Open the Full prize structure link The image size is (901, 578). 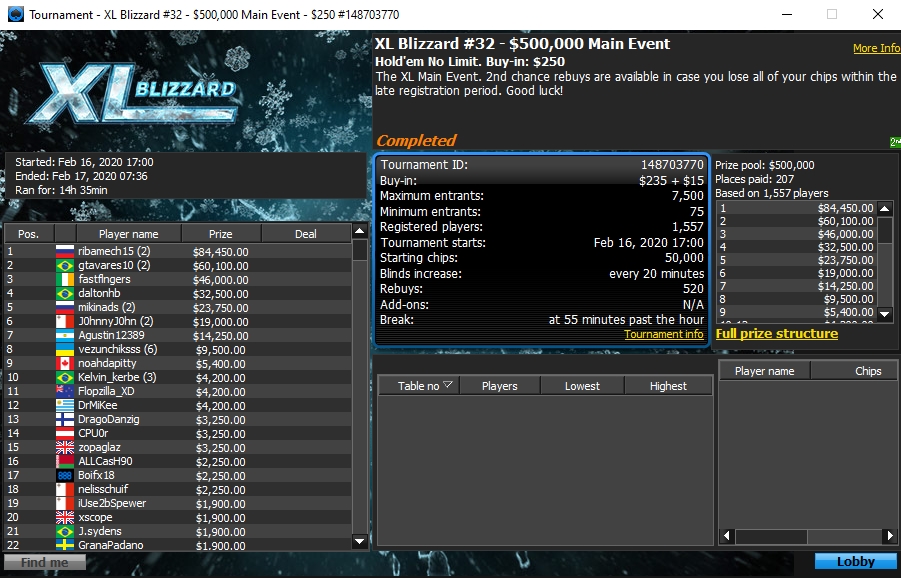pyautogui.click(x=776, y=333)
